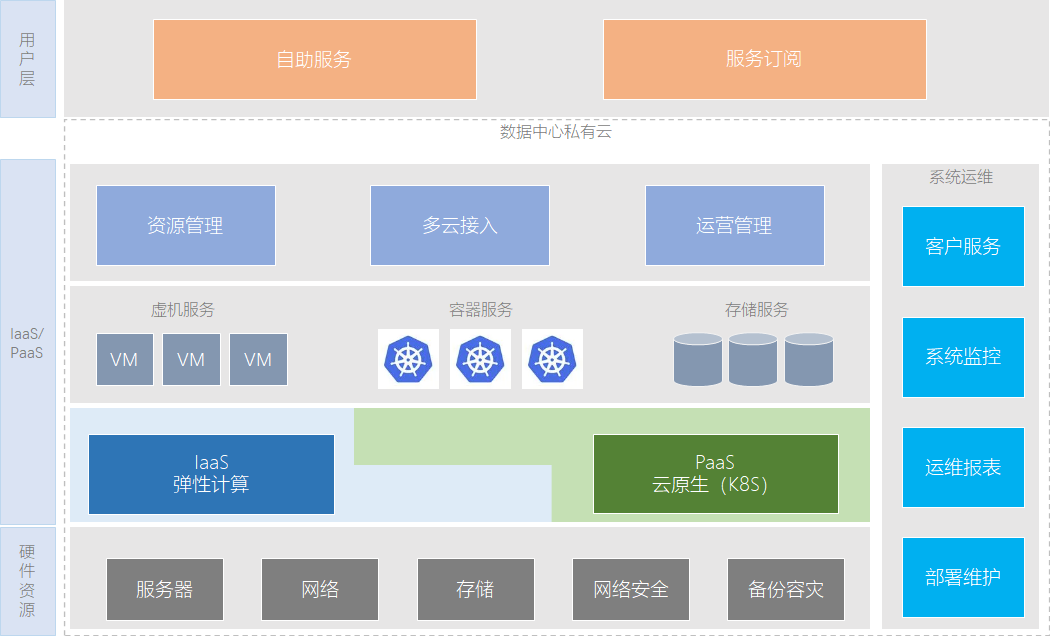Click the 存储服务 label
Screen dimensions: 1050x636
coord(757,310)
